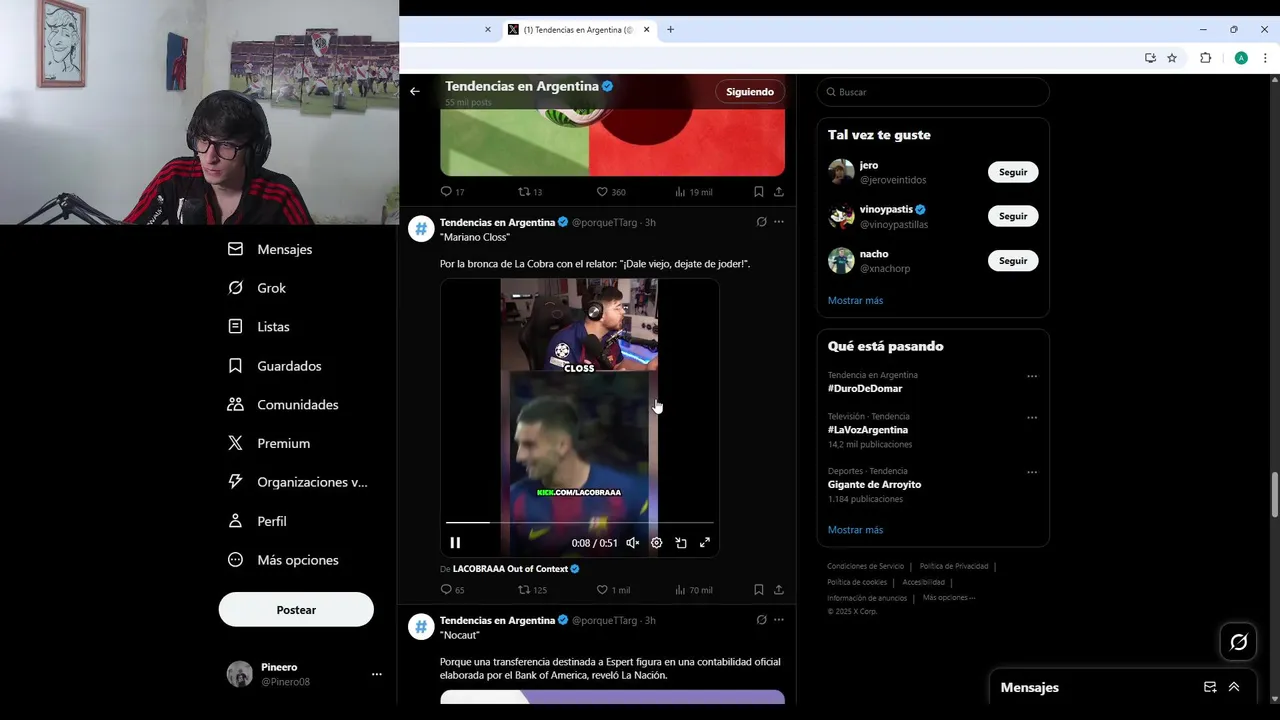Screen dimensions: 1280x720
Task: Repost the top post with 13 reposts
Action: 530,192
